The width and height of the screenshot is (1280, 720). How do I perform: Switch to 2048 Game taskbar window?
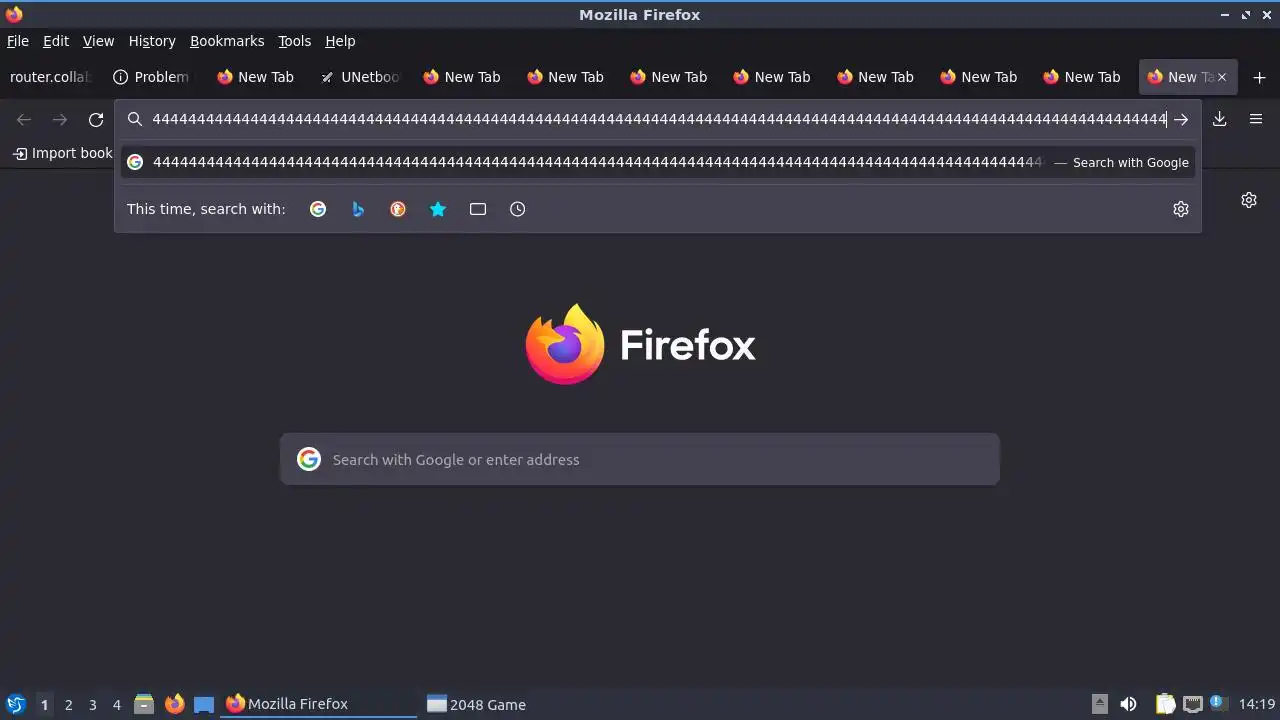[520, 704]
